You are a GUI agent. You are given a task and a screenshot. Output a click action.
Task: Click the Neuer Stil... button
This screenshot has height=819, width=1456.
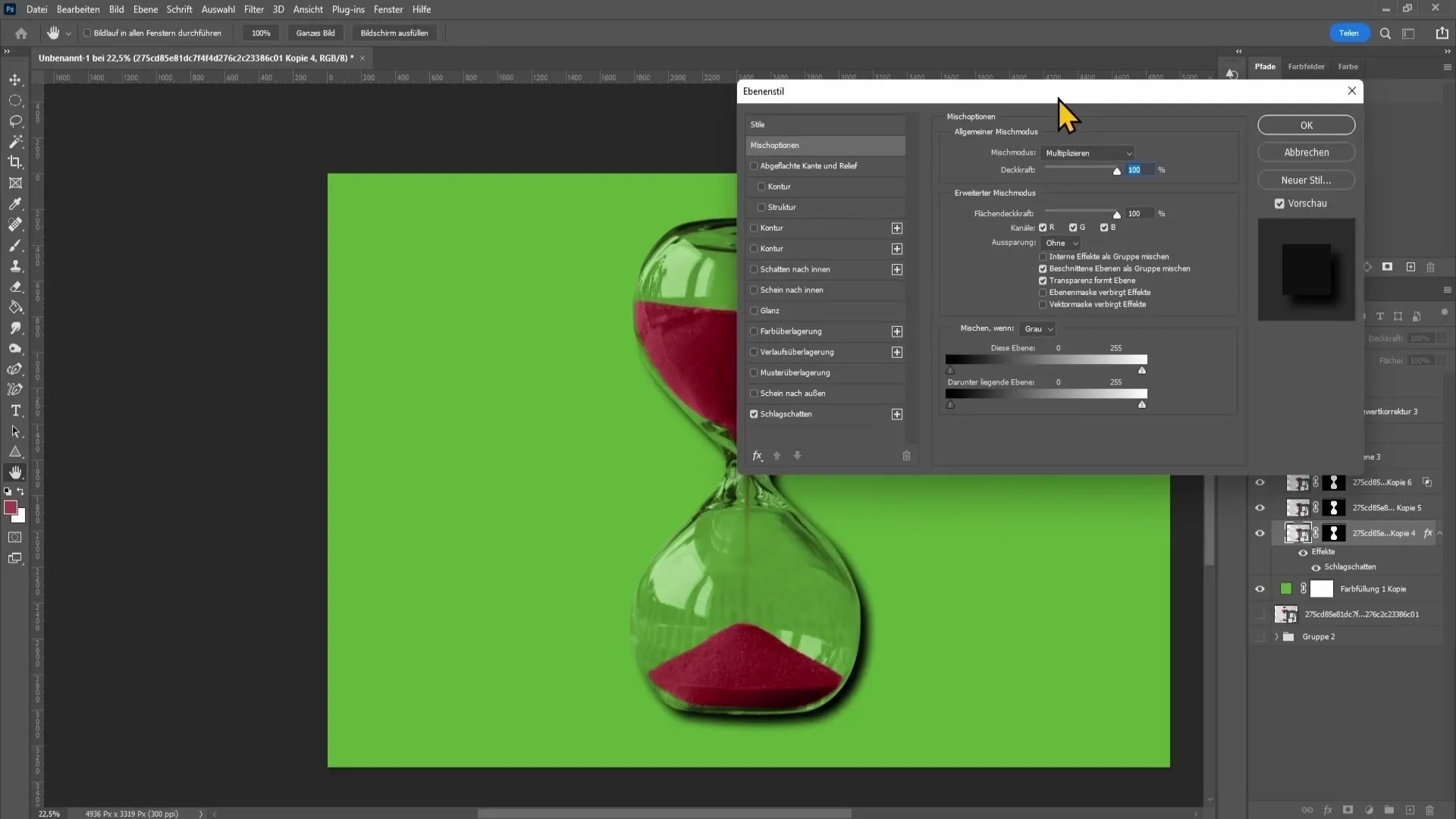click(1306, 180)
